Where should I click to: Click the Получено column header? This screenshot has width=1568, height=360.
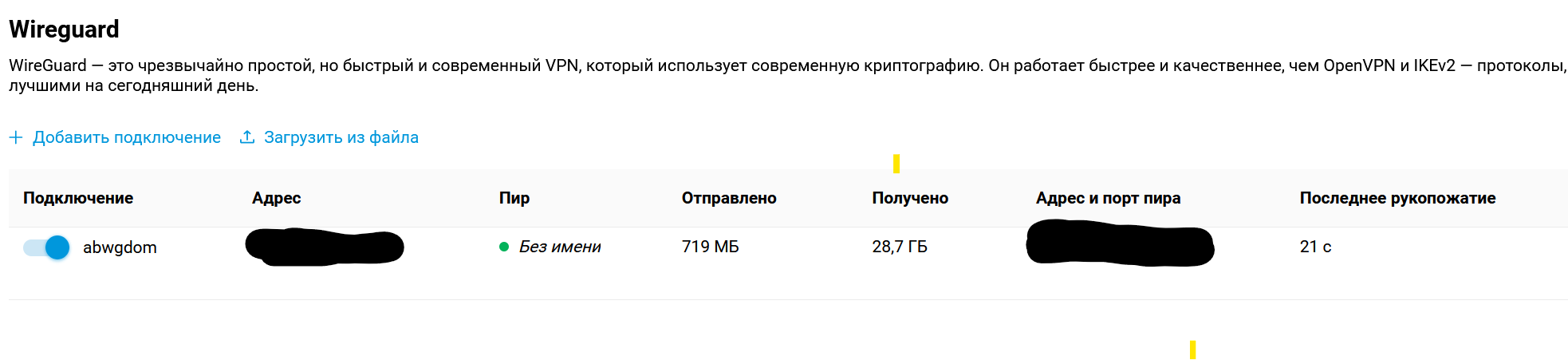pos(910,198)
